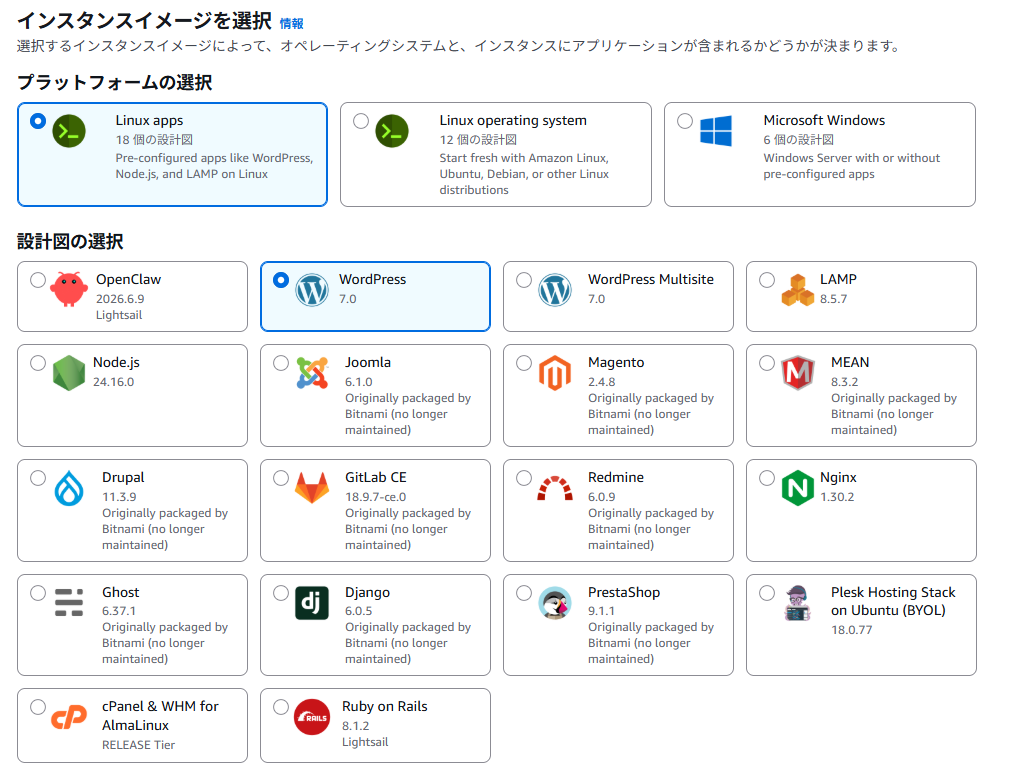Click the Linux operating system terminal icon
1009x770 pixels.
point(392,131)
